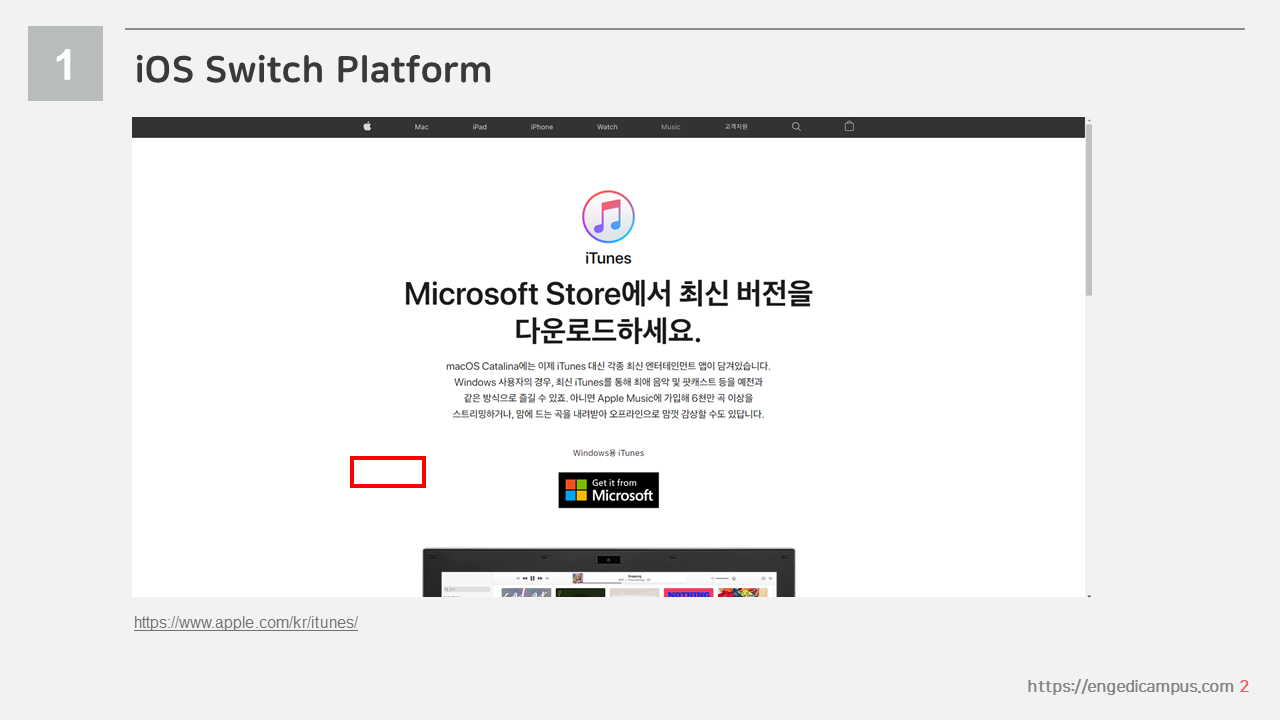Click the search magnifier icon
The width and height of the screenshot is (1280, 720).
click(x=796, y=127)
